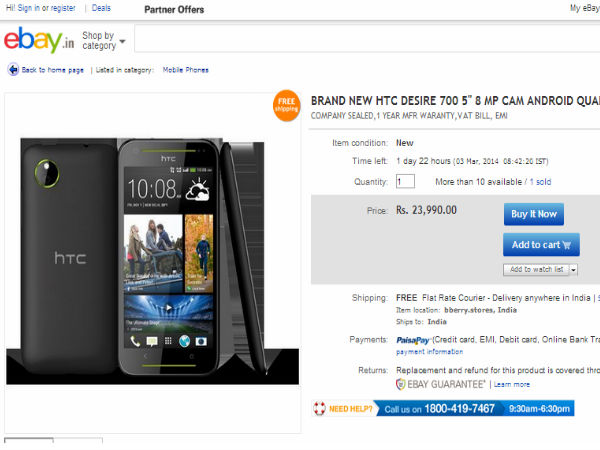Click the orange Free Shipping badge
Viewport: 600px width, 450px height.
click(286, 104)
